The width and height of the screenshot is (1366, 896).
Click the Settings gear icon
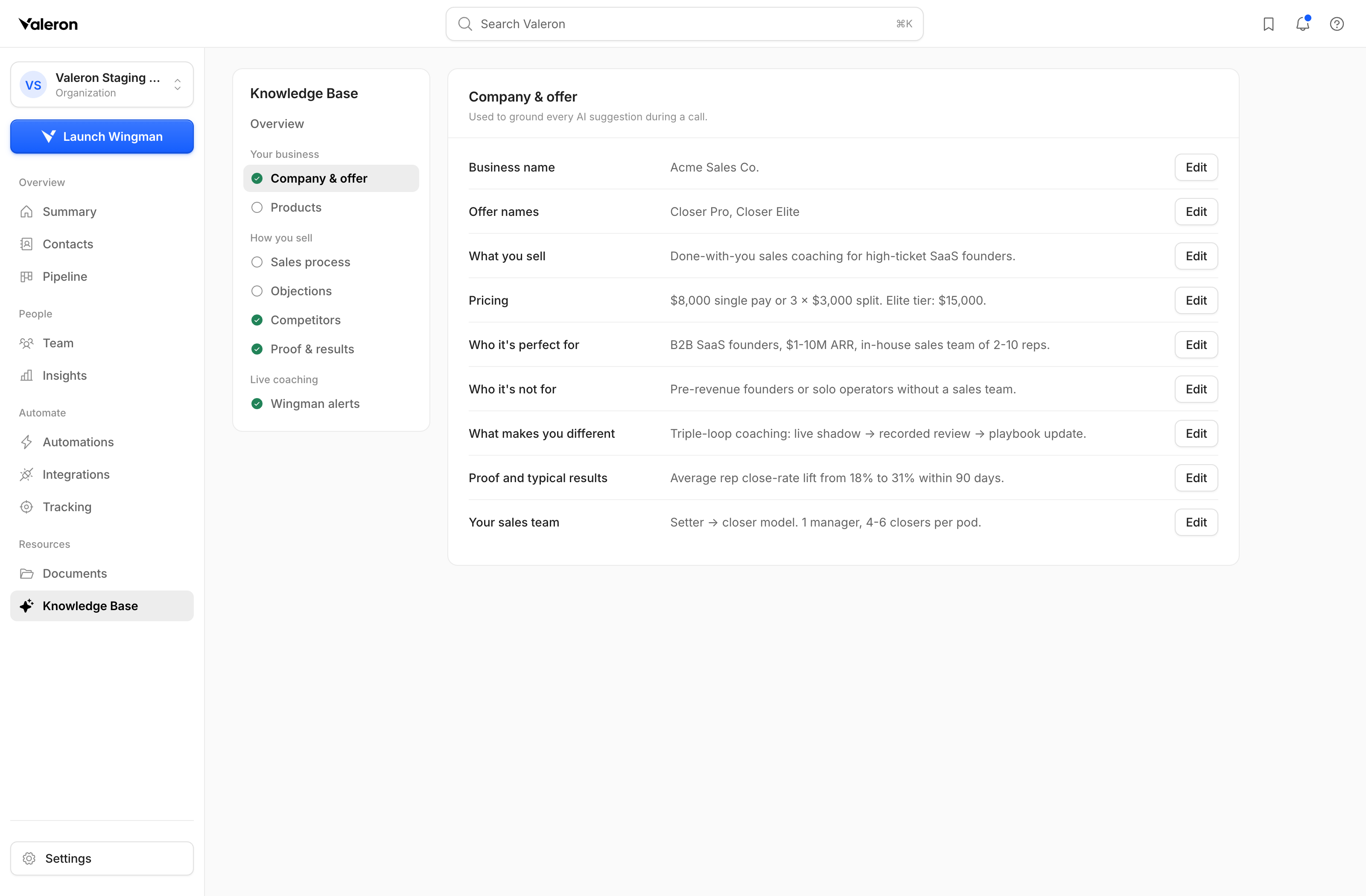[x=29, y=859]
